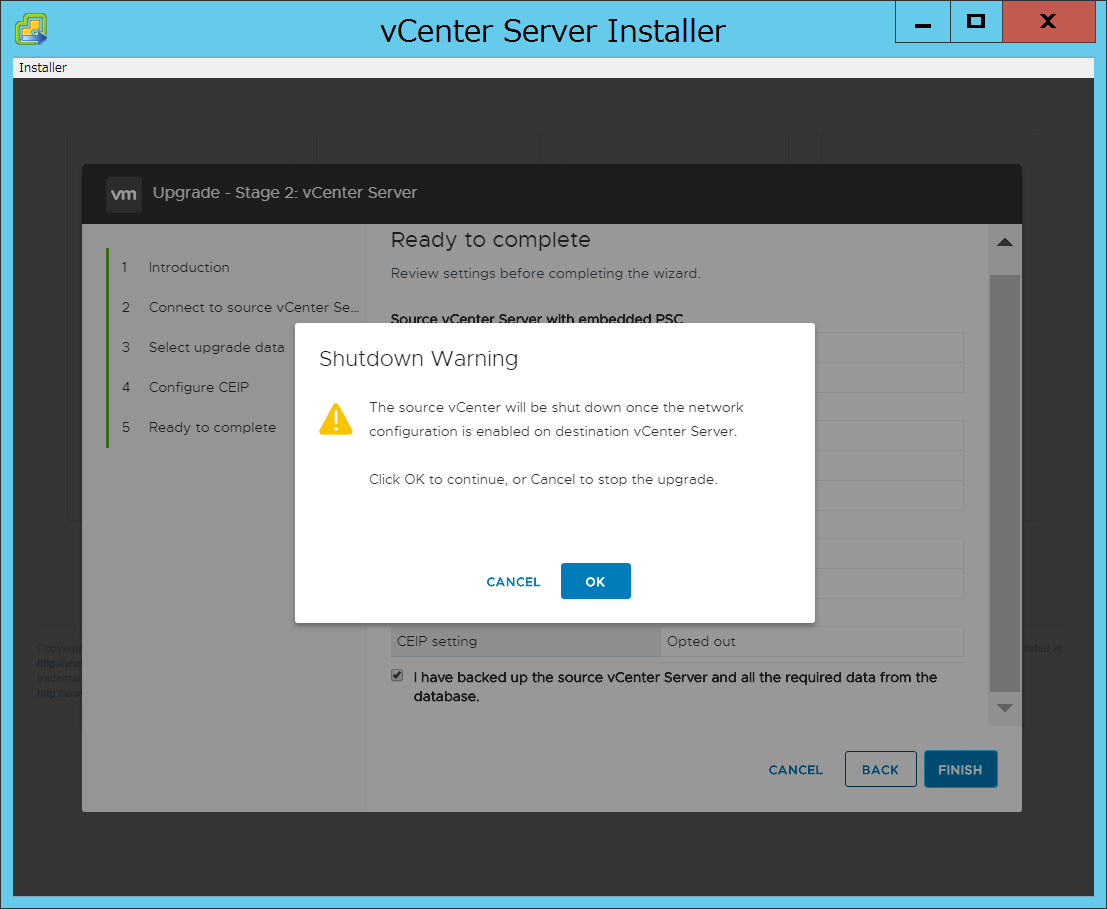The height and width of the screenshot is (909, 1107).
Task: Click the Shutdown Warning dialog title
Action: point(419,359)
